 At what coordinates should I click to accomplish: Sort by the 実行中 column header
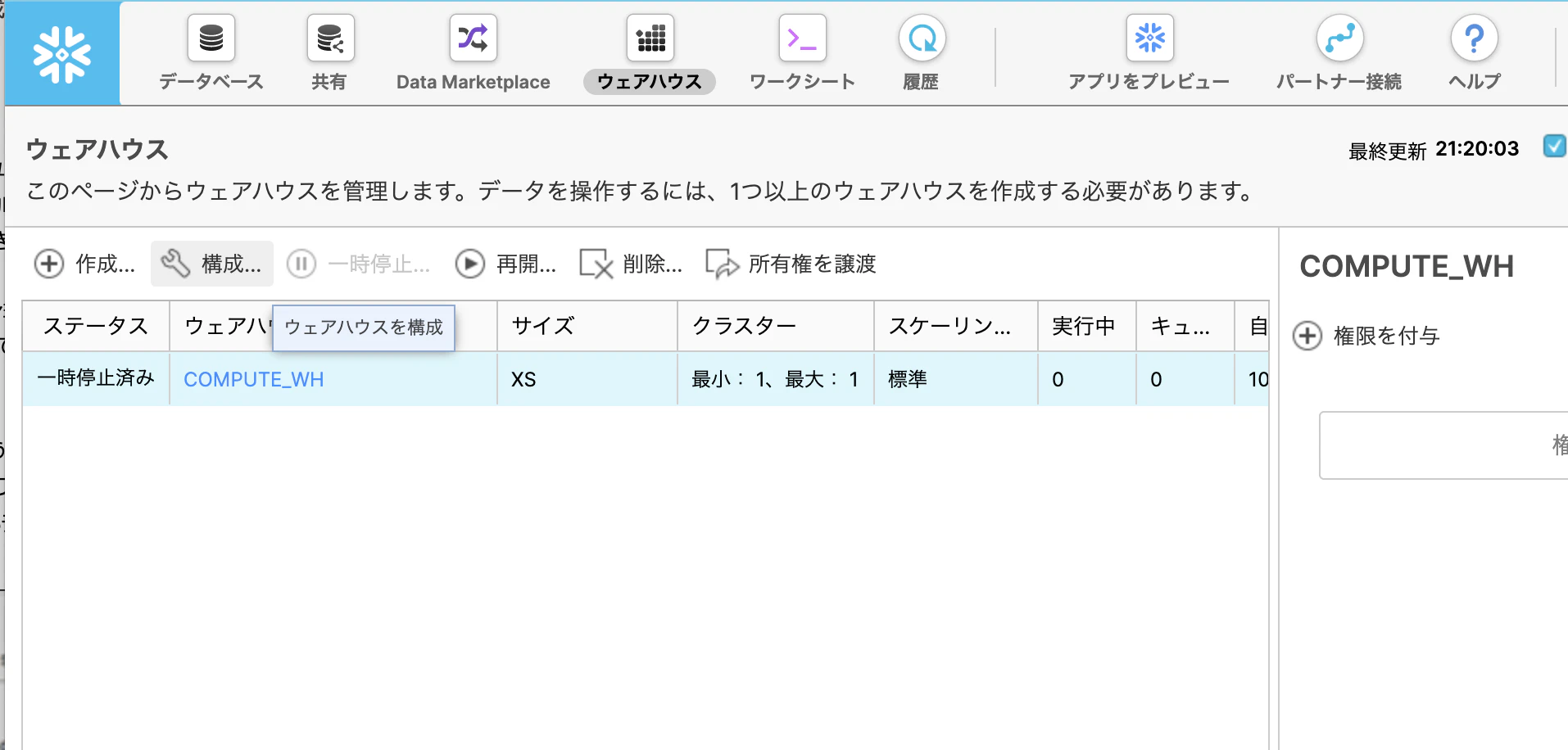point(1087,326)
